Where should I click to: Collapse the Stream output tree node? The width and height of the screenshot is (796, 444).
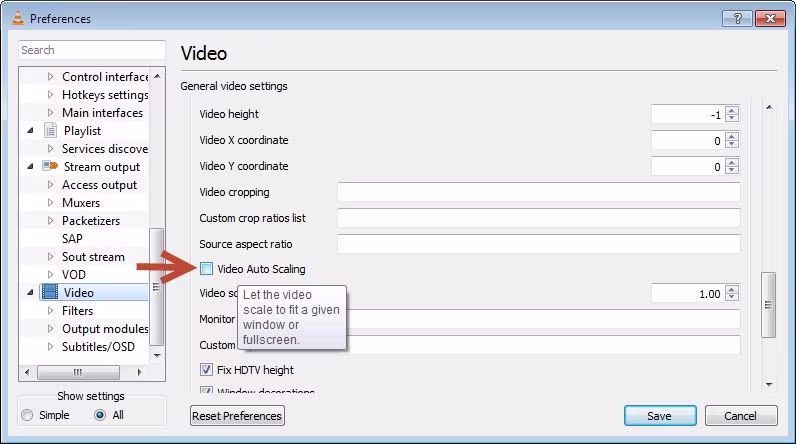pos(30,166)
